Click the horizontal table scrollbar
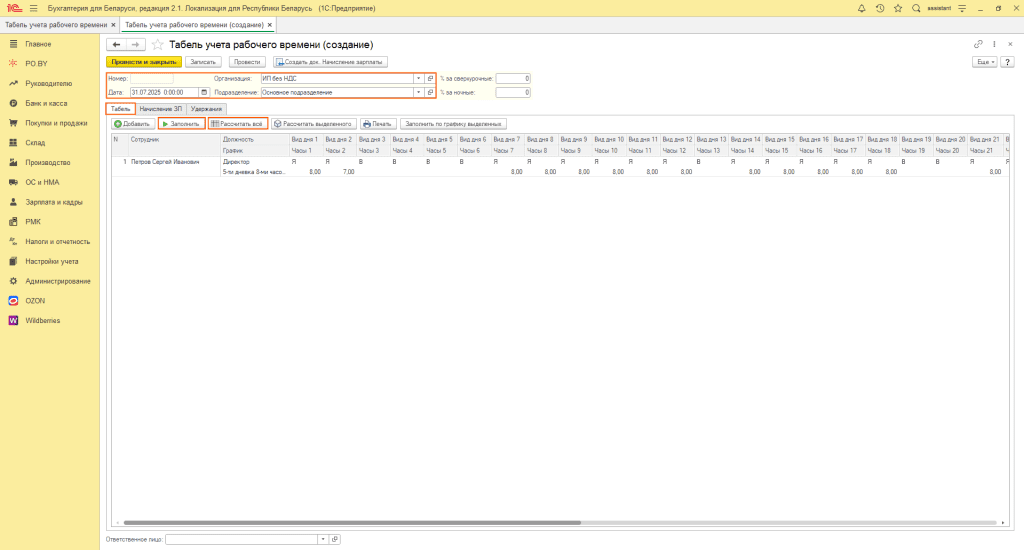 coord(352,523)
